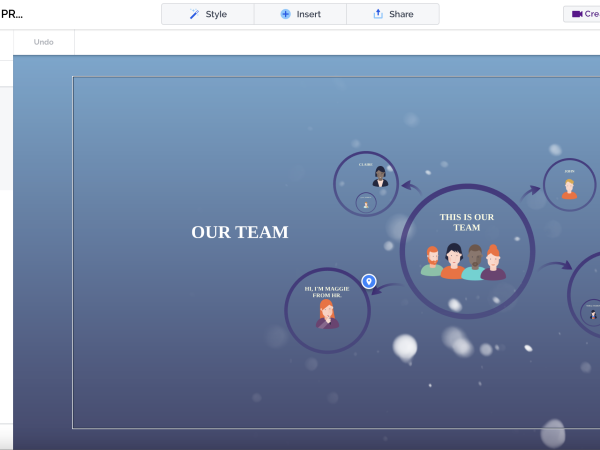
Task: Click the arrow pointing to Maggie circle
Action: [x=386, y=288]
